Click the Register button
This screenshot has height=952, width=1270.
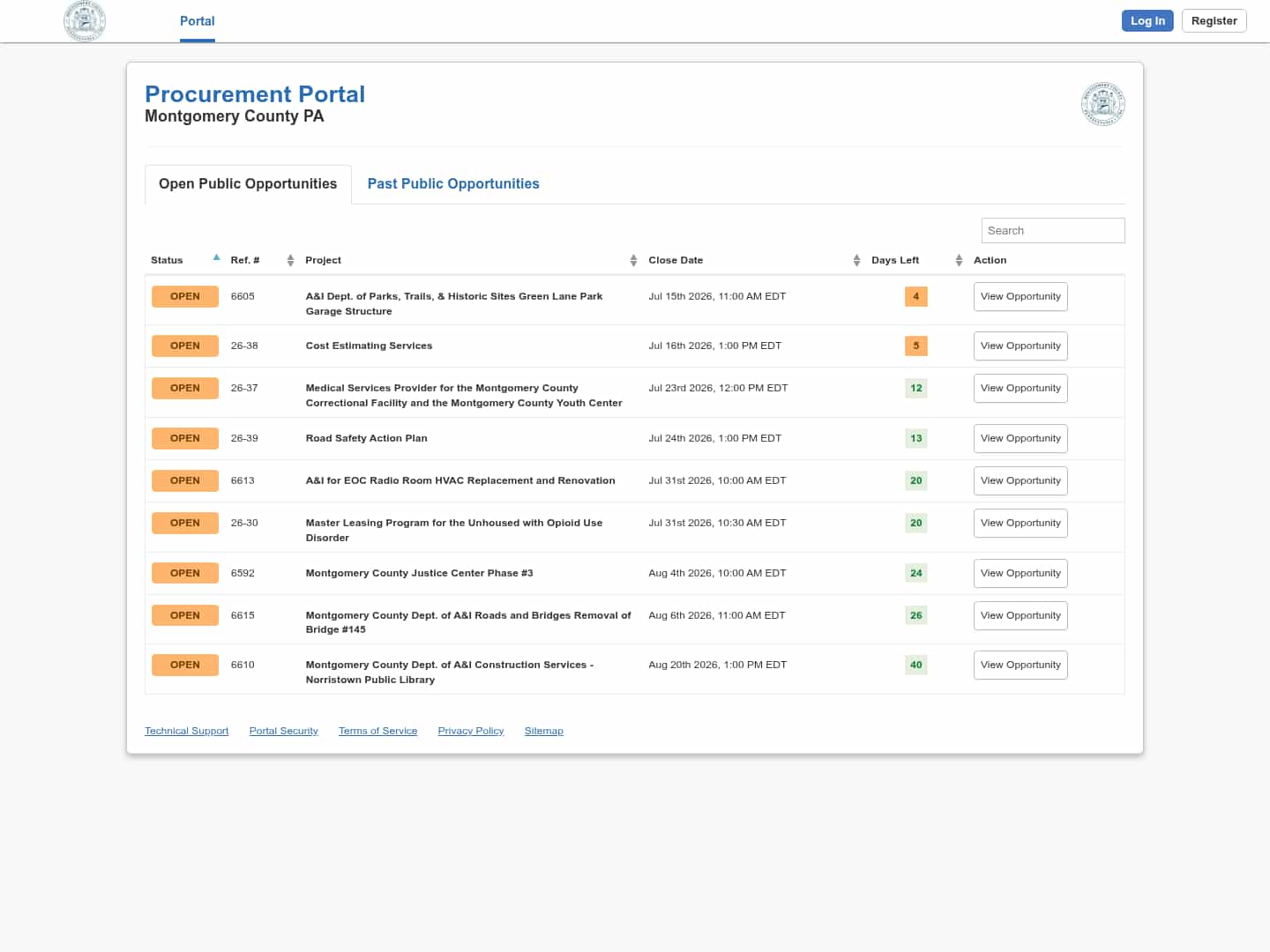[x=1214, y=21]
